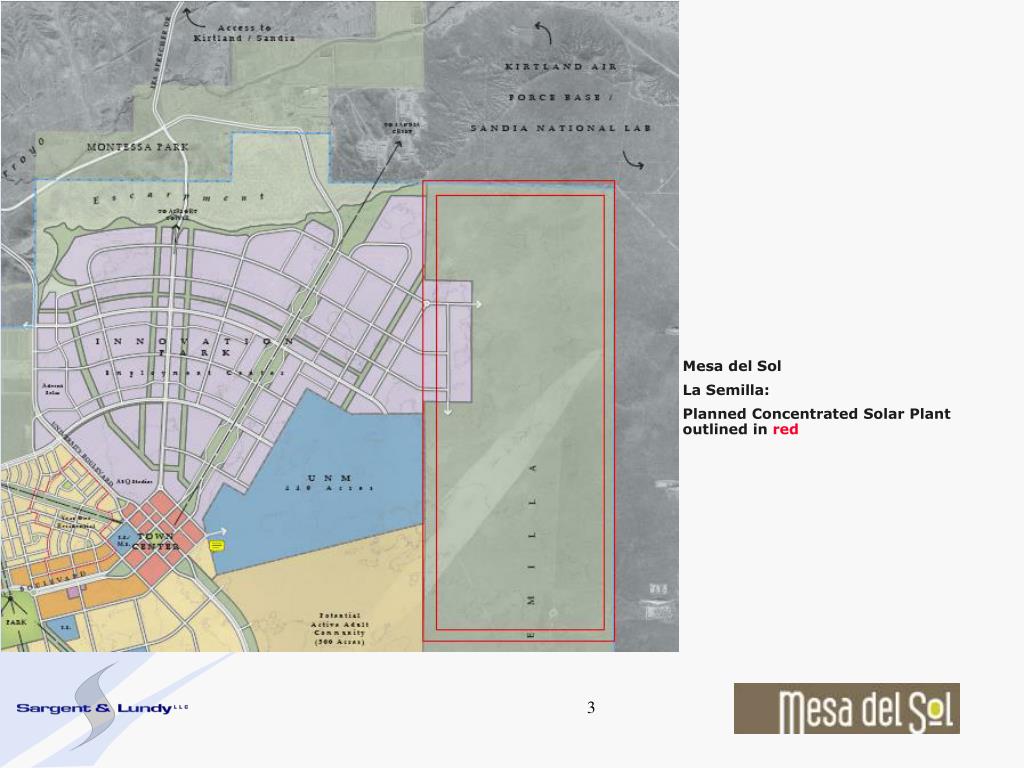Click the 'Potential Active Adult Community' label

340,628
